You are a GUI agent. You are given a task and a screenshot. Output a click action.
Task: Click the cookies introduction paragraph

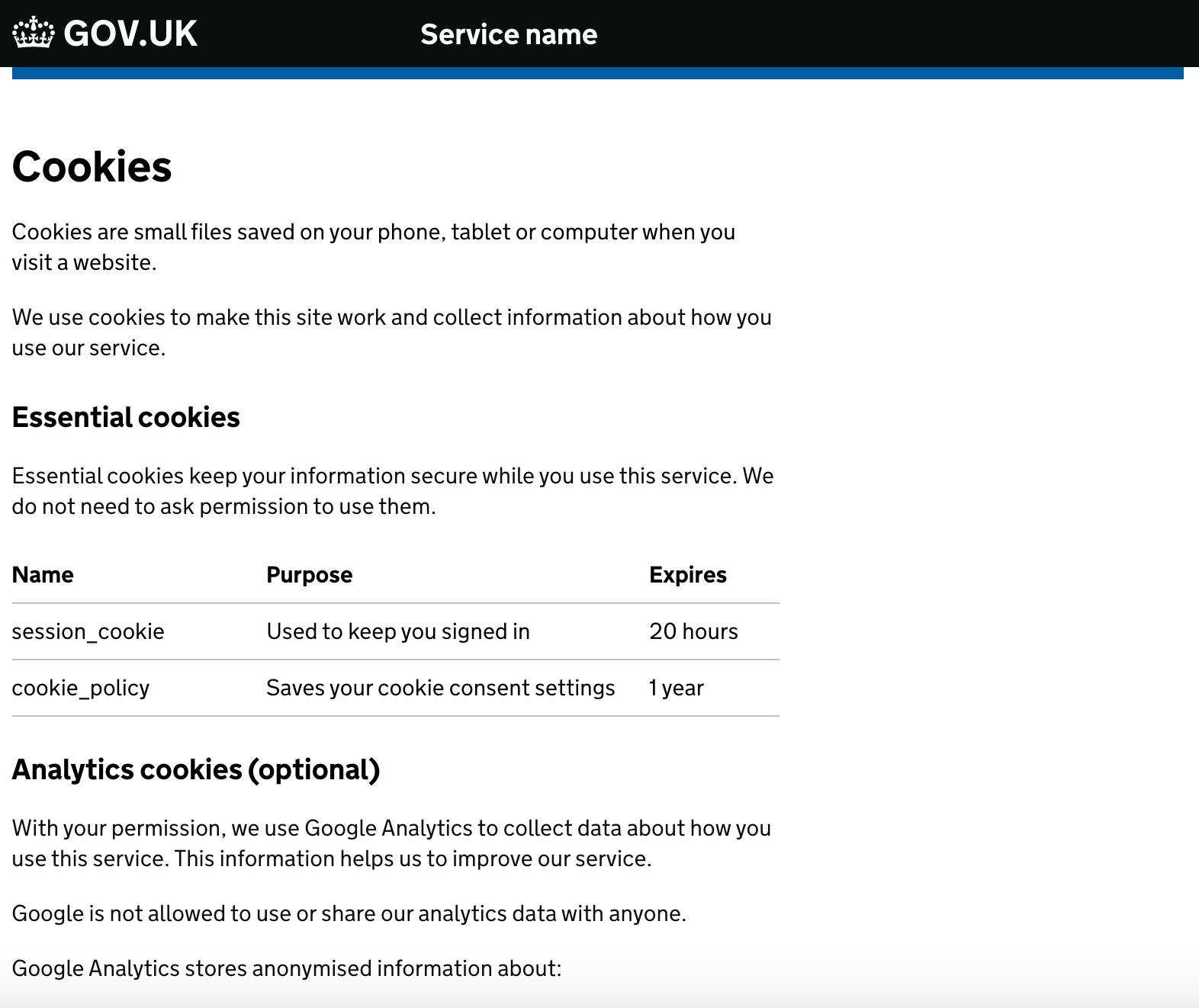coord(374,248)
